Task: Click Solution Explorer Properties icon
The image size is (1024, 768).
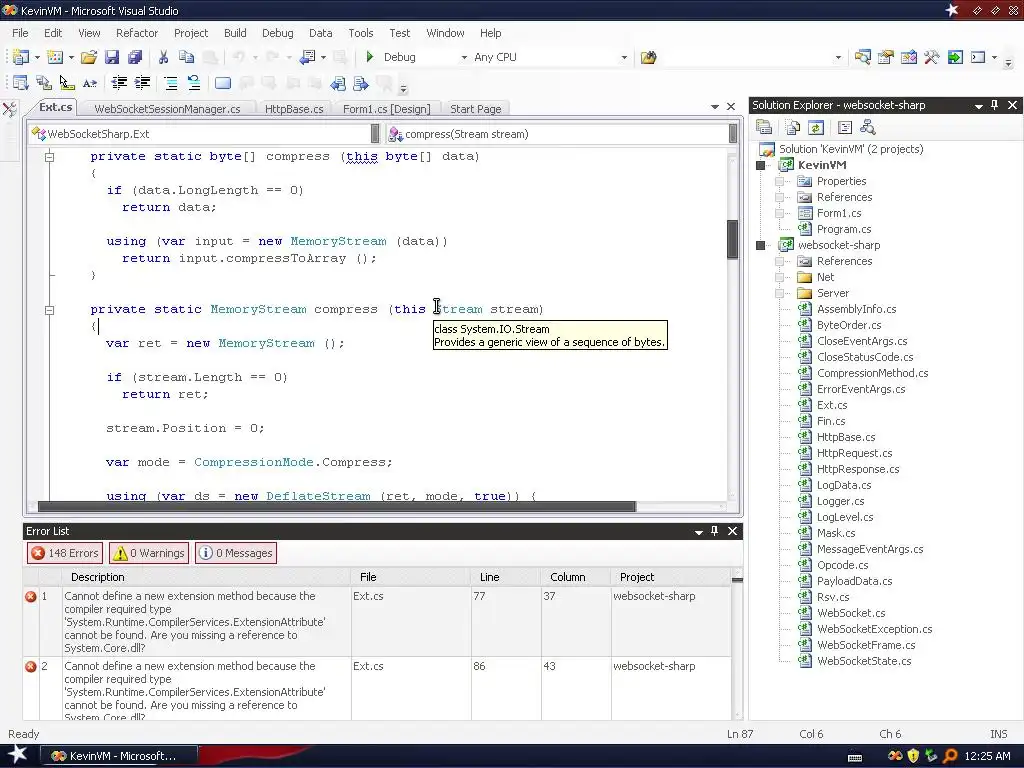Action: click(x=764, y=127)
